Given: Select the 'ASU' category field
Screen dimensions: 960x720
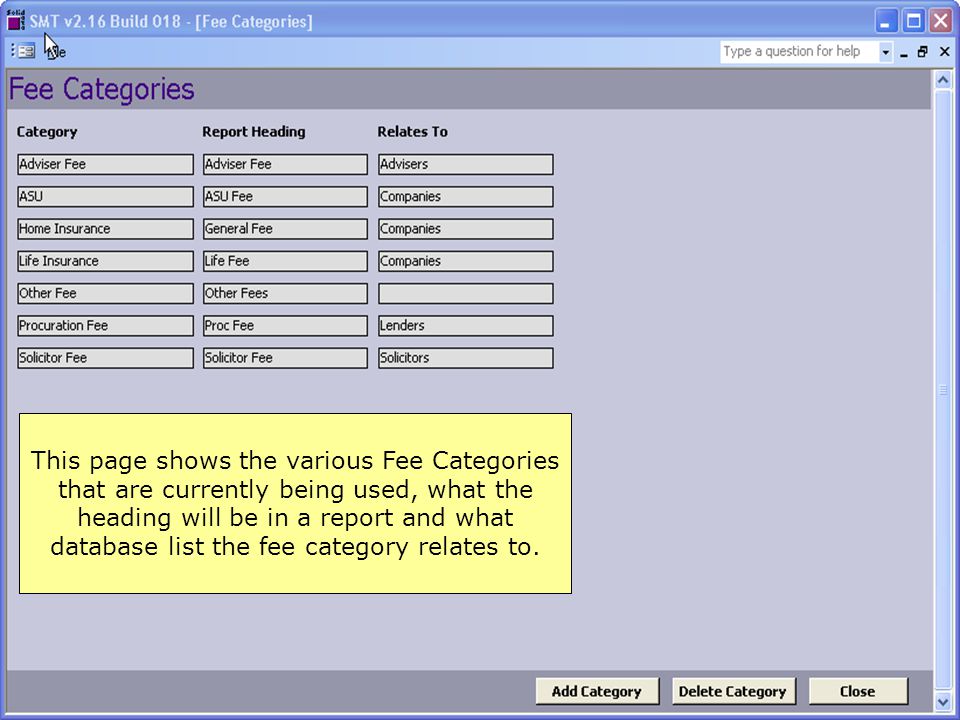Looking at the screenshot, I should point(105,197).
